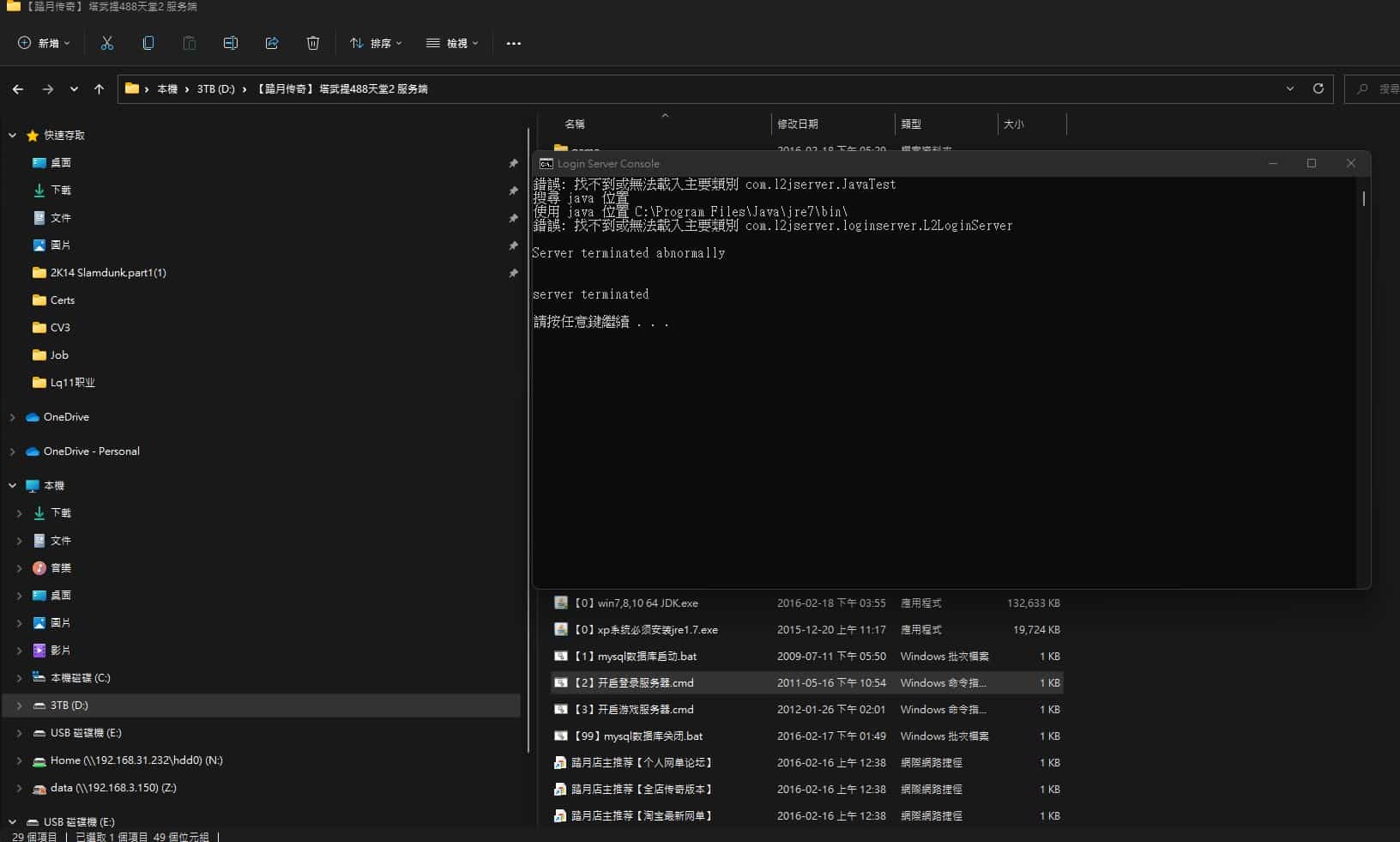Expand the OneDrive - Personal tree node
The width and height of the screenshot is (1400, 842).
pyautogui.click(x=12, y=451)
